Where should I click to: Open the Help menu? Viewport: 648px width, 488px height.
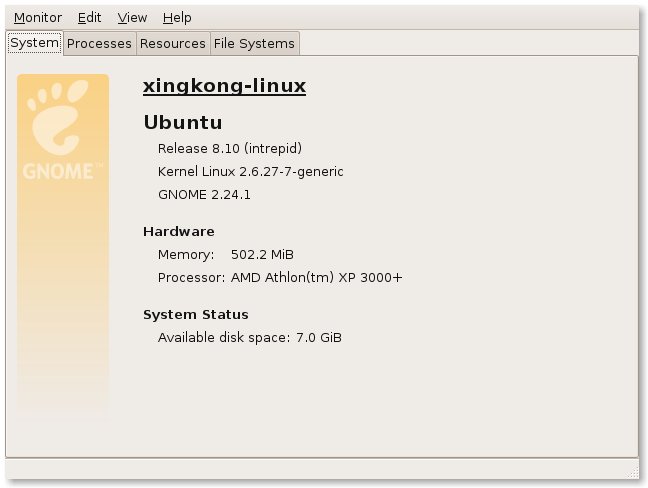click(x=177, y=18)
